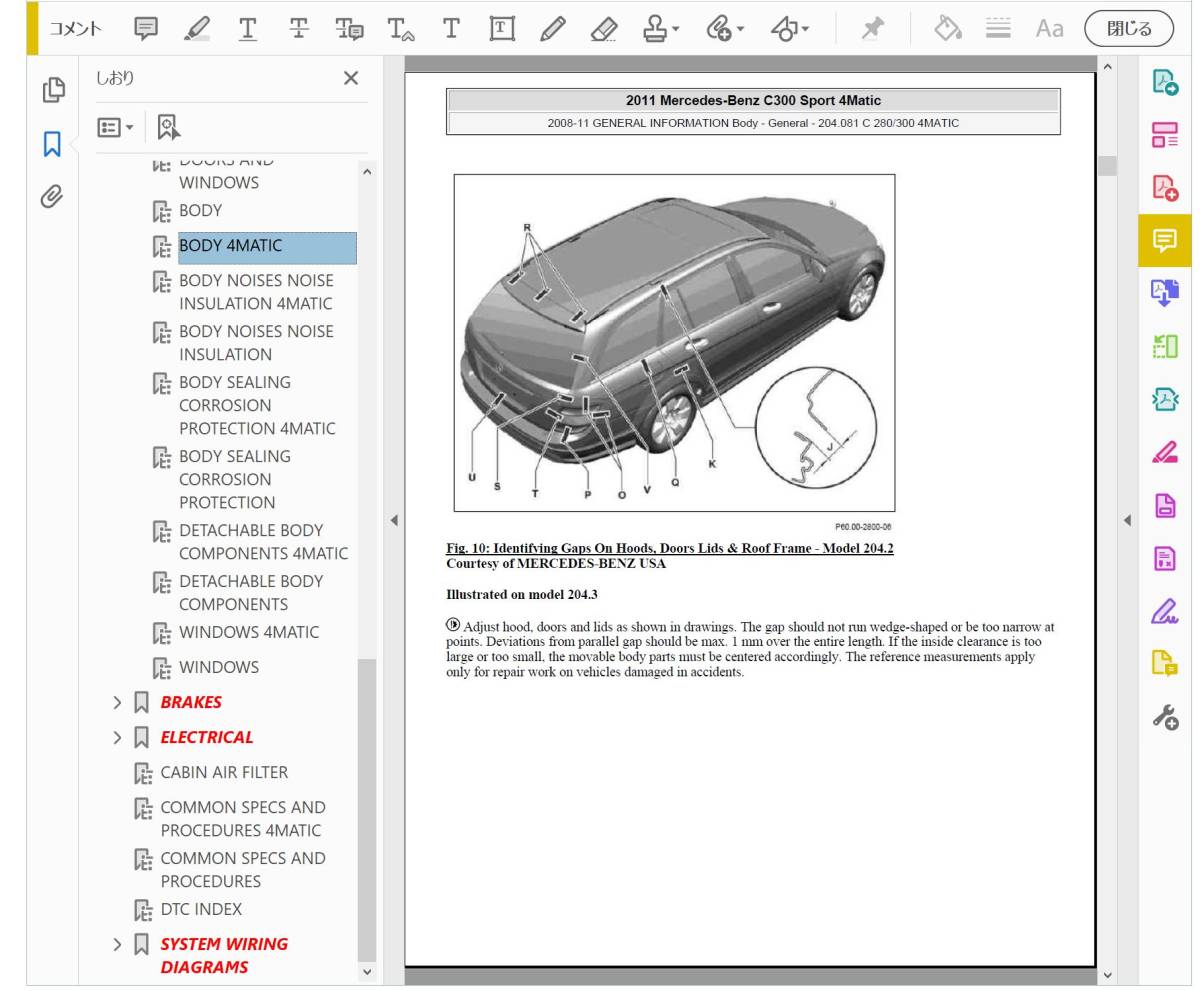The width and height of the screenshot is (1200, 991).
Task: Select the active Comment tool in right pane
Action: click(1165, 241)
